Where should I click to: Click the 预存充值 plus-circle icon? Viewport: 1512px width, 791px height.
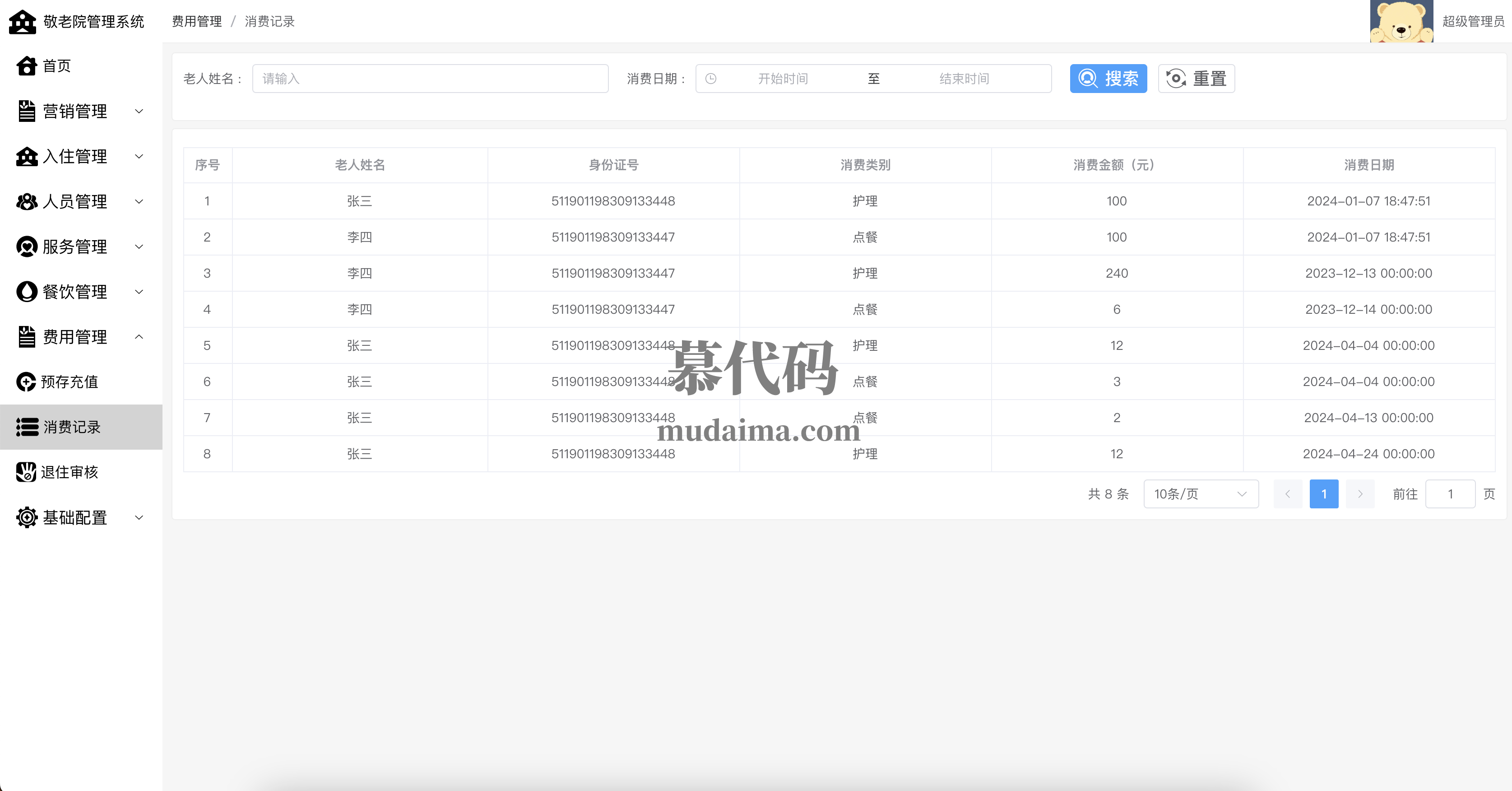click(27, 382)
